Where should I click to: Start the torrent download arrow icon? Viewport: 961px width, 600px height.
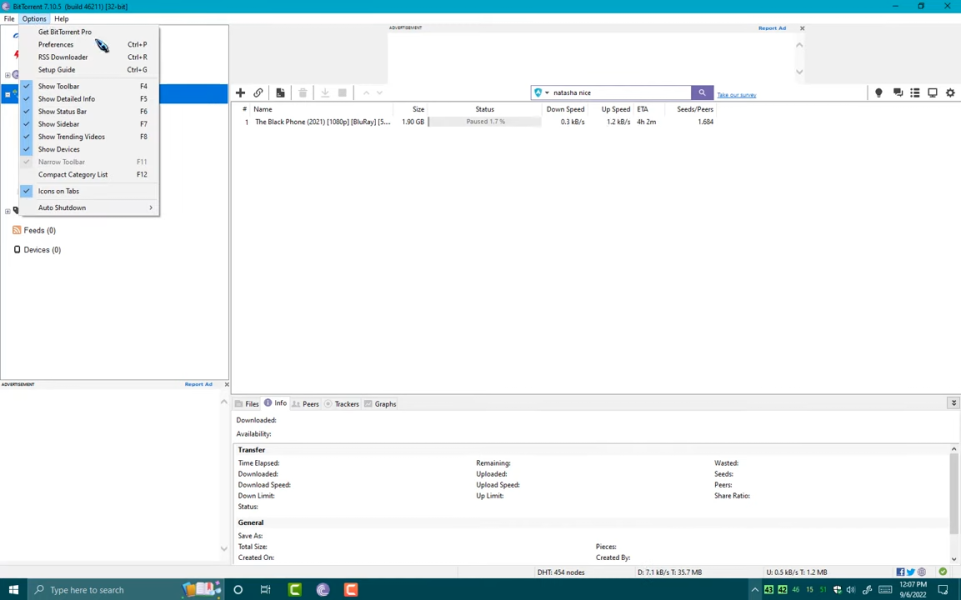coord(325,93)
